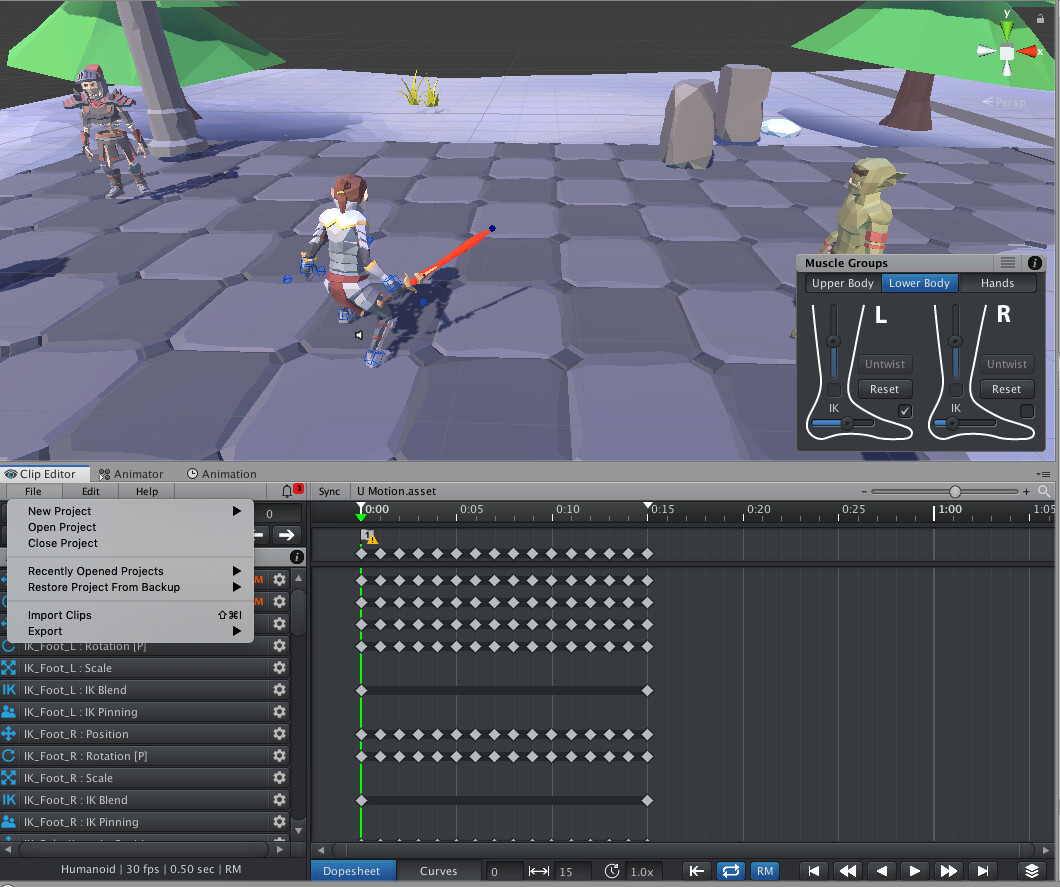Toggle loop playback in the transport bar

732,871
